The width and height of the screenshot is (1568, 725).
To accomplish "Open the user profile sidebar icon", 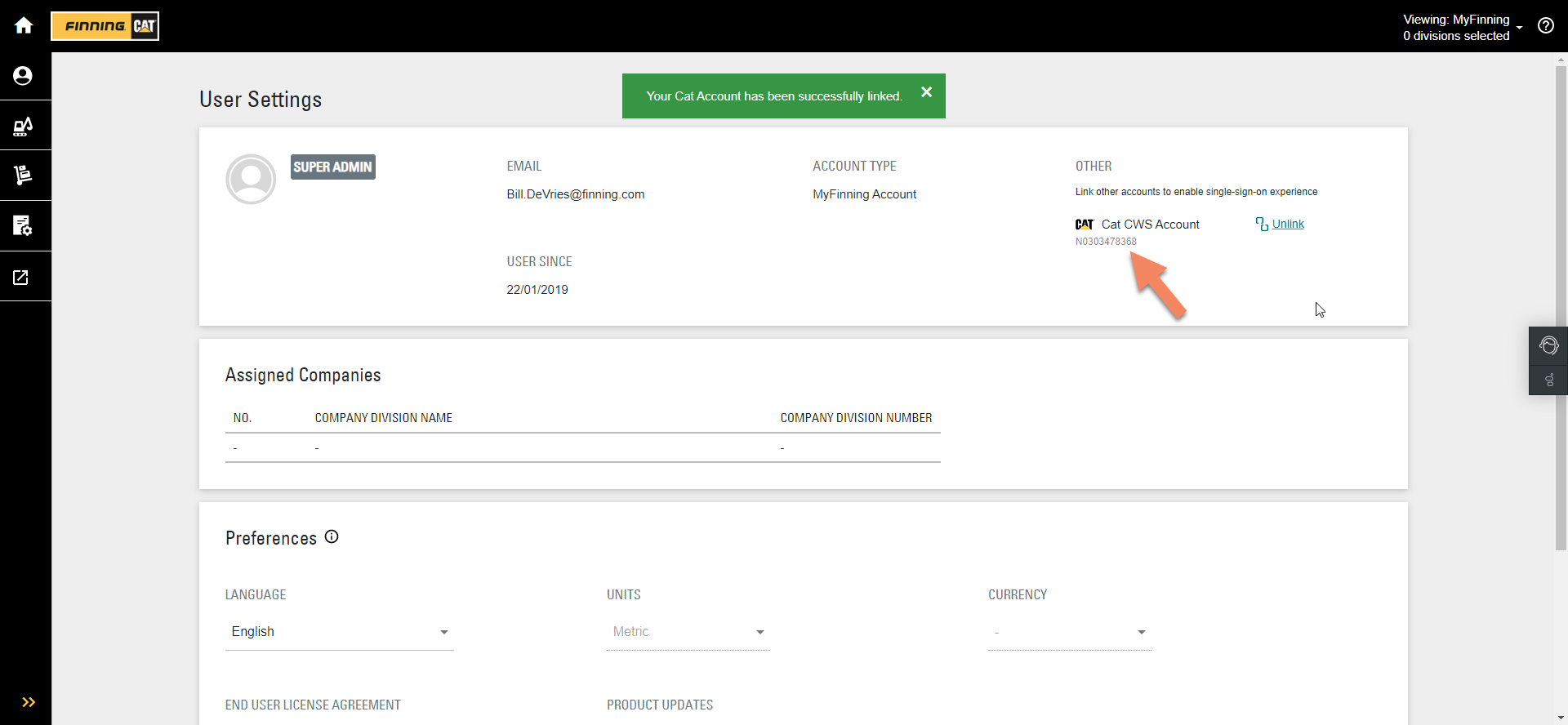I will click(23, 76).
